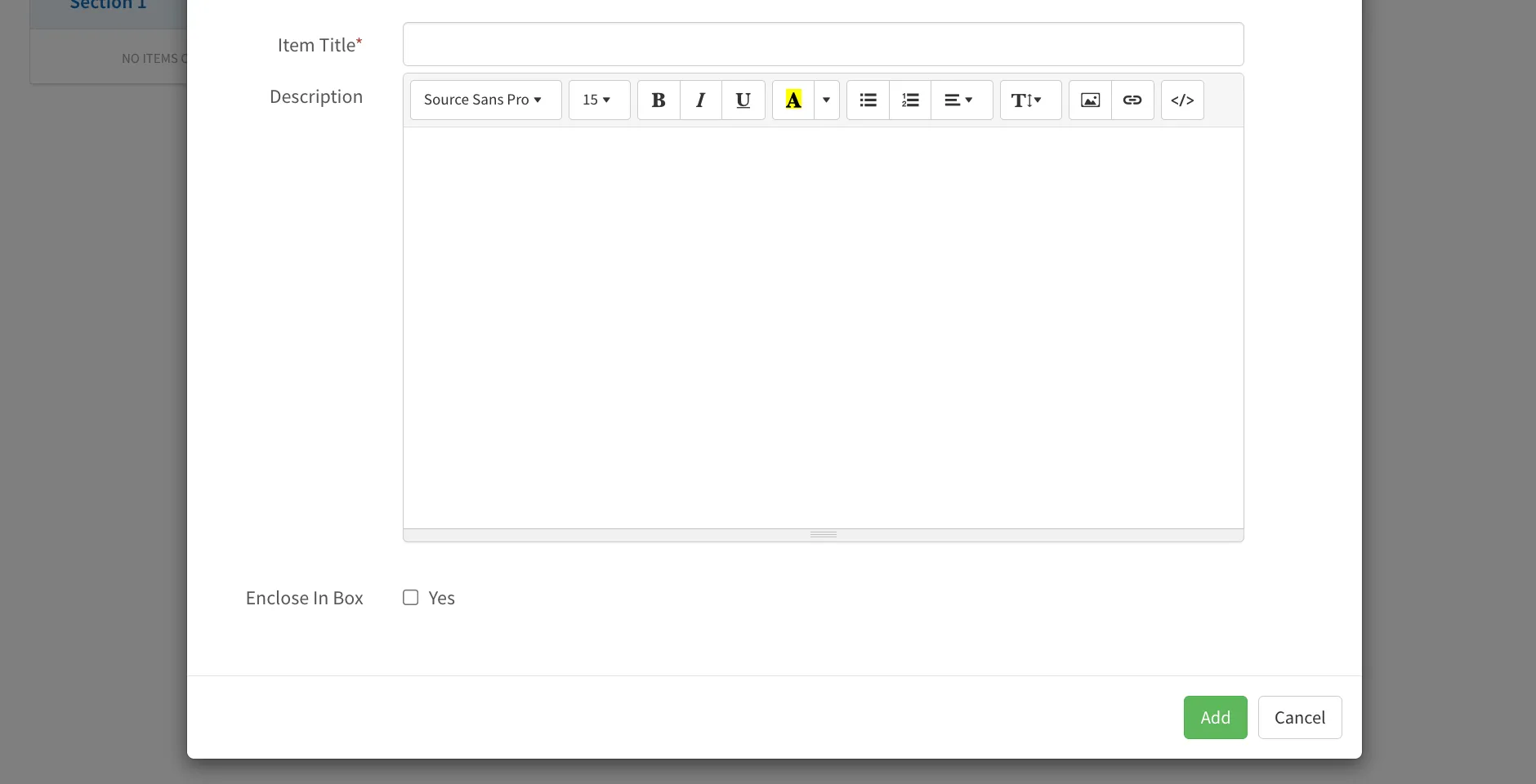Click the Section 1 heading behind dialog
Screen dimensions: 1536x784
(108, 5)
